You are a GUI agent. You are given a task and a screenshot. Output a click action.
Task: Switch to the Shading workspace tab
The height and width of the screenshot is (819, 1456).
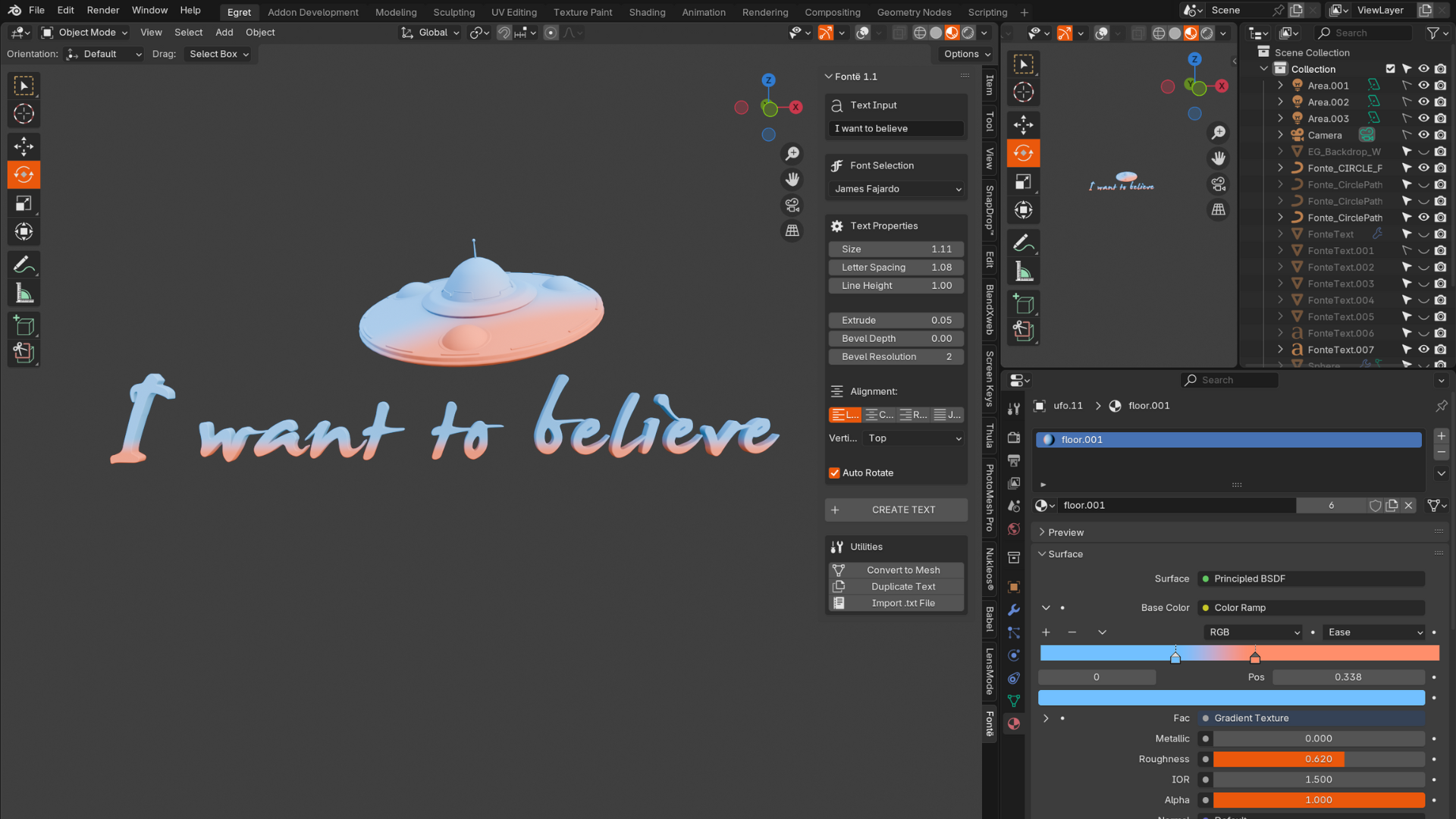pyautogui.click(x=646, y=12)
